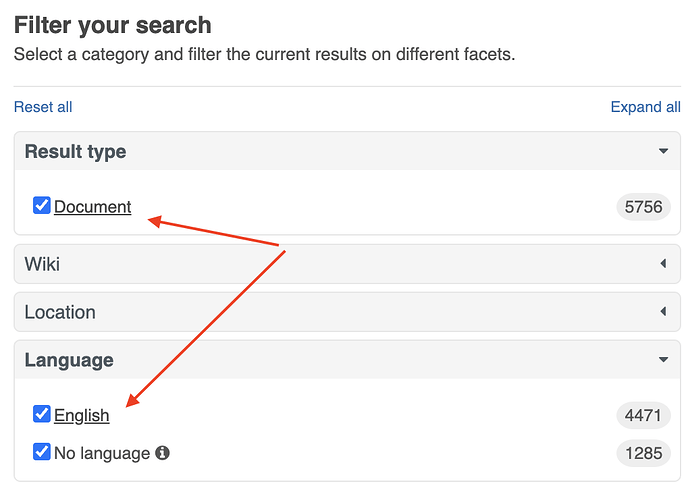
Task: Click the Language panel heading
Action: [x=69, y=360]
